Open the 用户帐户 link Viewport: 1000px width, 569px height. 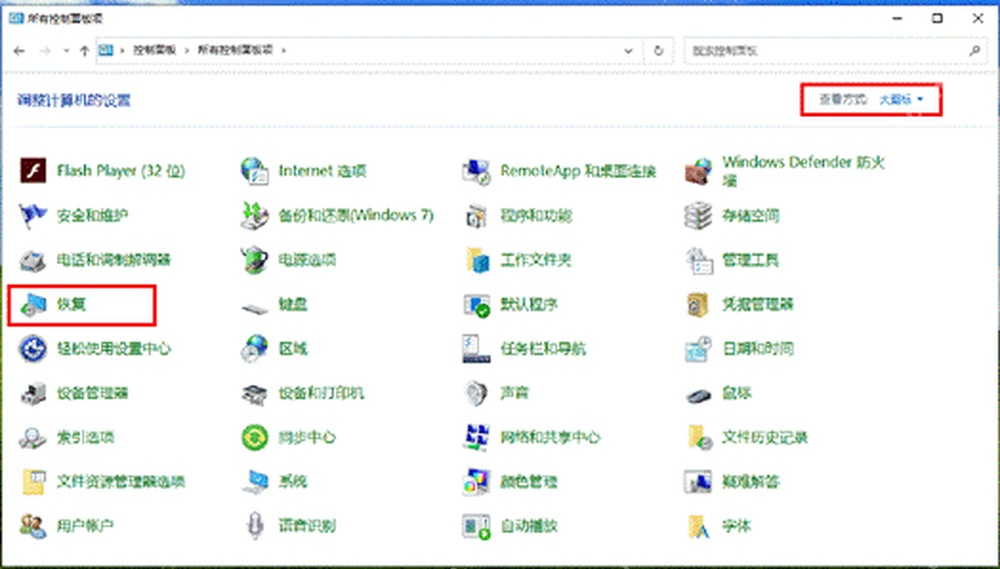coord(85,526)
